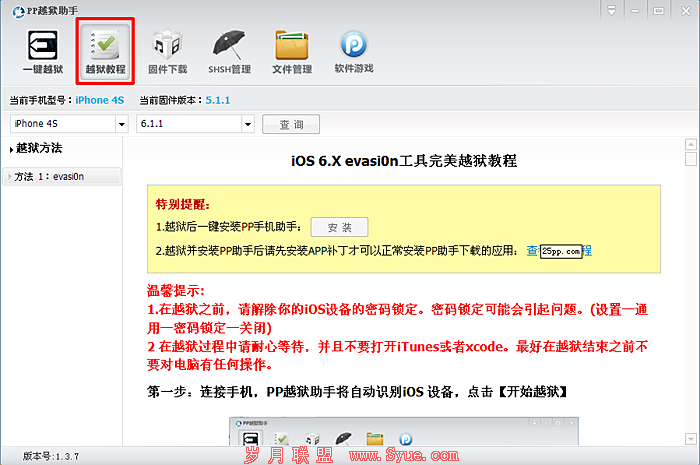
Task: Click the scrollbar down arrow
Action: click(691, 439)
